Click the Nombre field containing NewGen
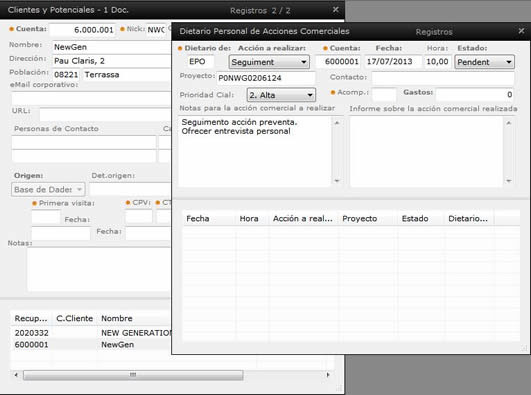 click(112, 47)
